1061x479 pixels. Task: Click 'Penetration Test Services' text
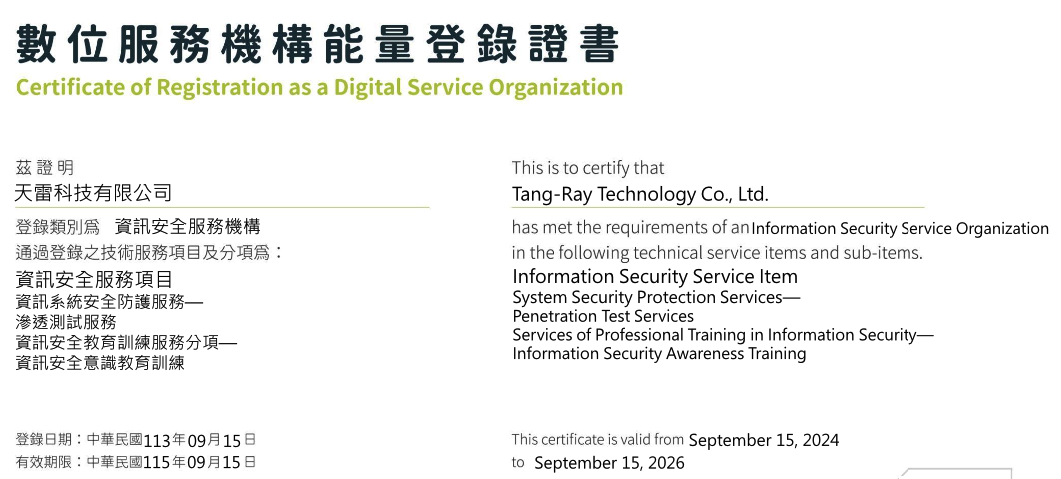[x=603, y=316]
